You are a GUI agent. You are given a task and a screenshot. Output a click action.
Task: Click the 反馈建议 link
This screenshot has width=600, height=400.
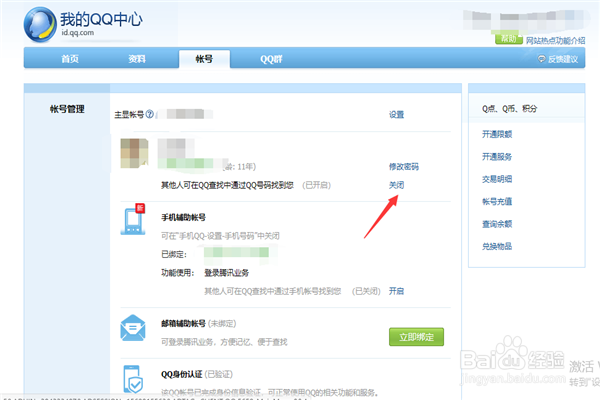point(563,59)
